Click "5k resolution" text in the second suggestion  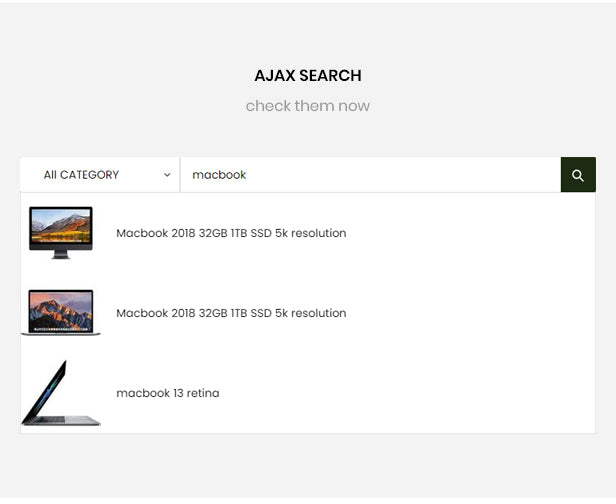(310, 313)
